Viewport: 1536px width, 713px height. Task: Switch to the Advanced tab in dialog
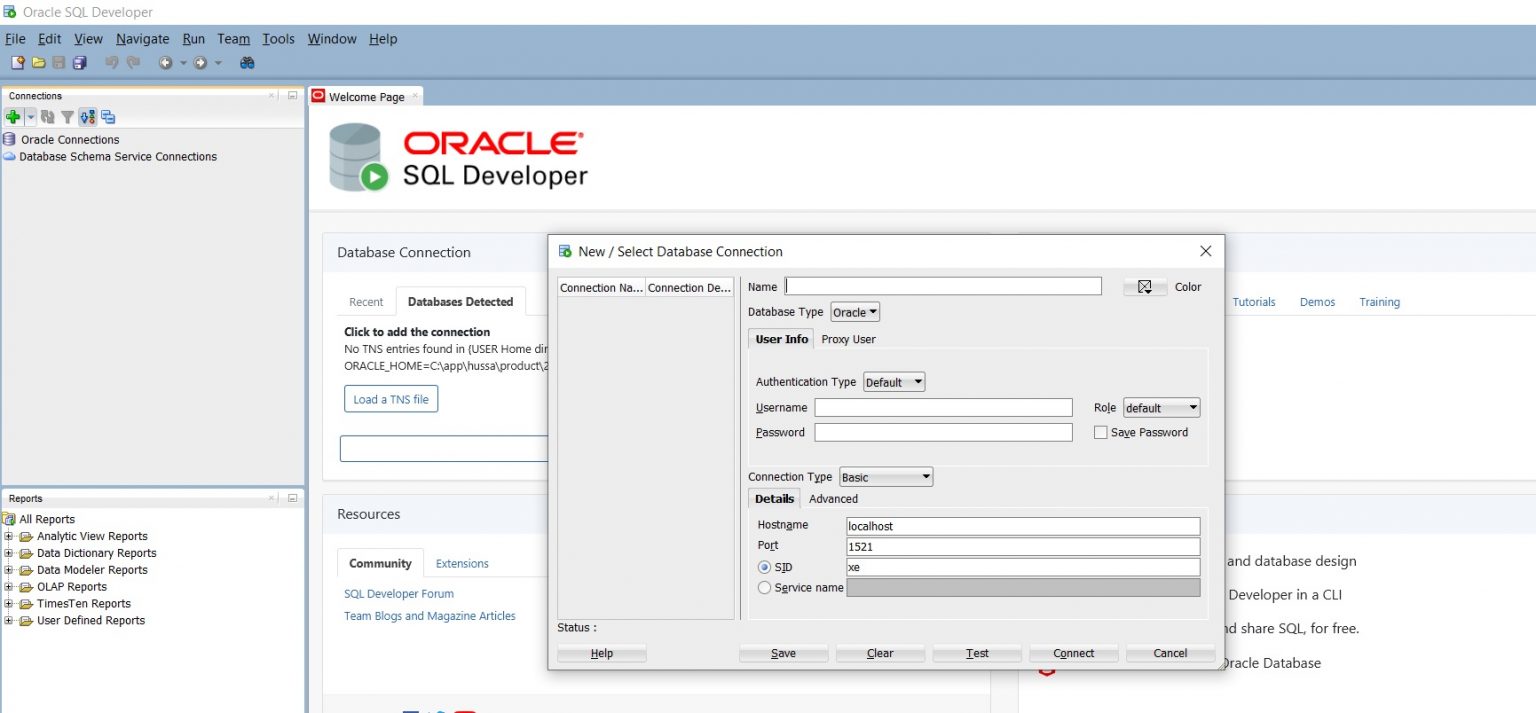click(x=833, y=499)
